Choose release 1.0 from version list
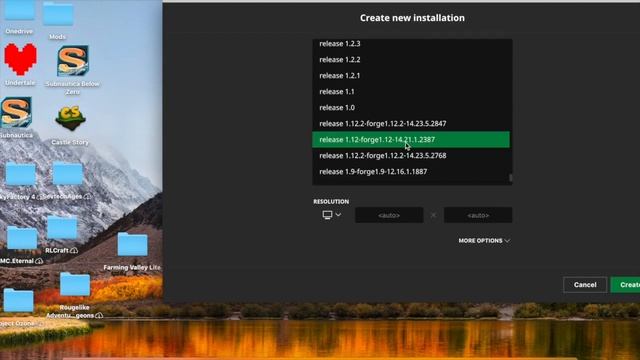 tap(411, 107)
